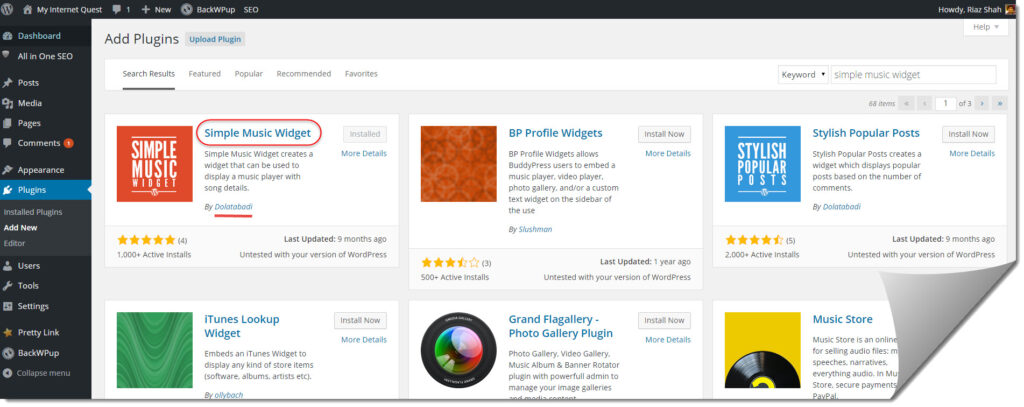The width and height of the screenshot is (1024, 407).
Task: View More Details for iTunes Lookup Widget
Action: click(364, 340)
